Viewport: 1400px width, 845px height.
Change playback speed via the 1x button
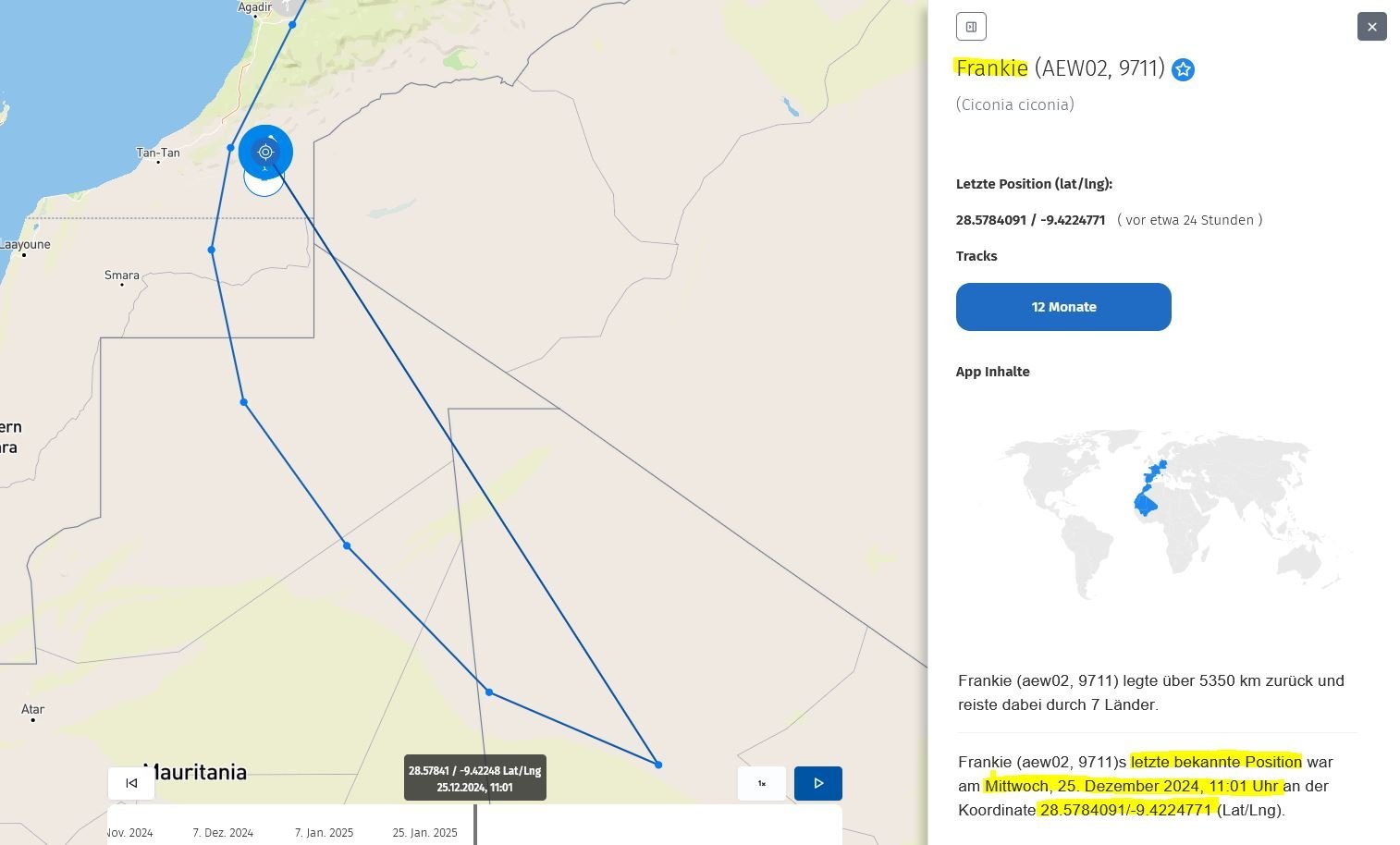coord(761,783)
